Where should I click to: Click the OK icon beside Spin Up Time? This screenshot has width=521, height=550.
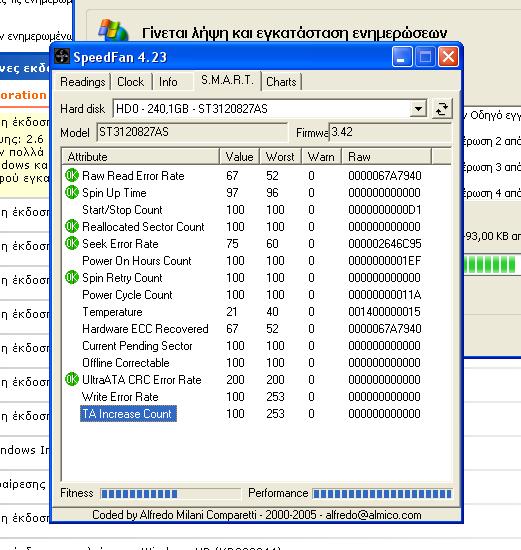click(x=72, y=192)
